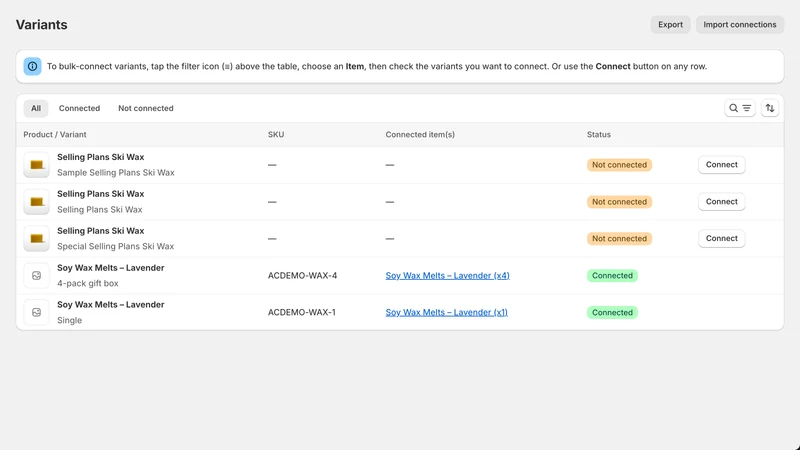This screenshot has width=800, height=450.
Task: Click the Export button
Action: pos(670,24)
